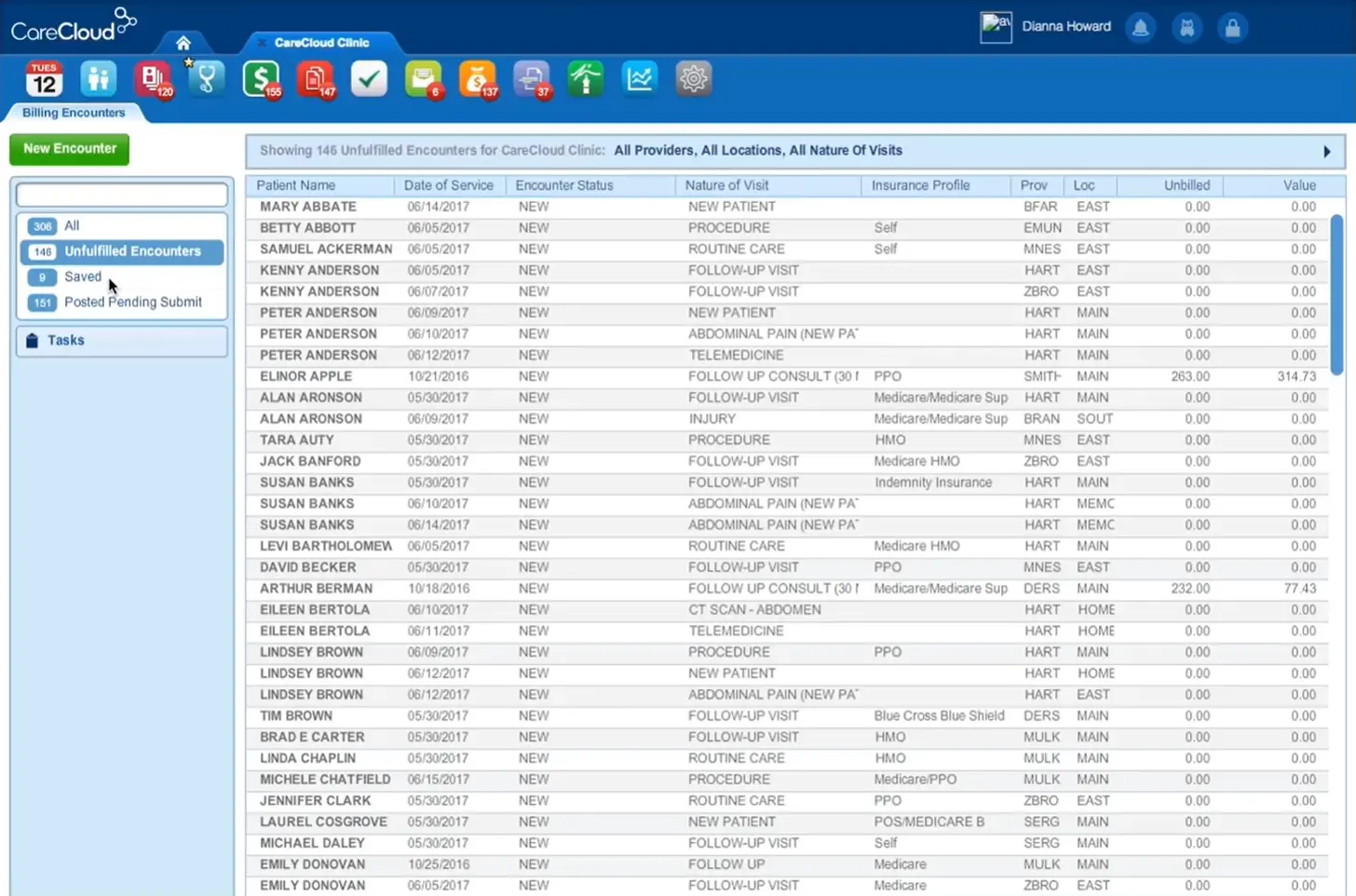Open the purple fax/printer icon badged 37
The image size is (1356, 896).
532,79
